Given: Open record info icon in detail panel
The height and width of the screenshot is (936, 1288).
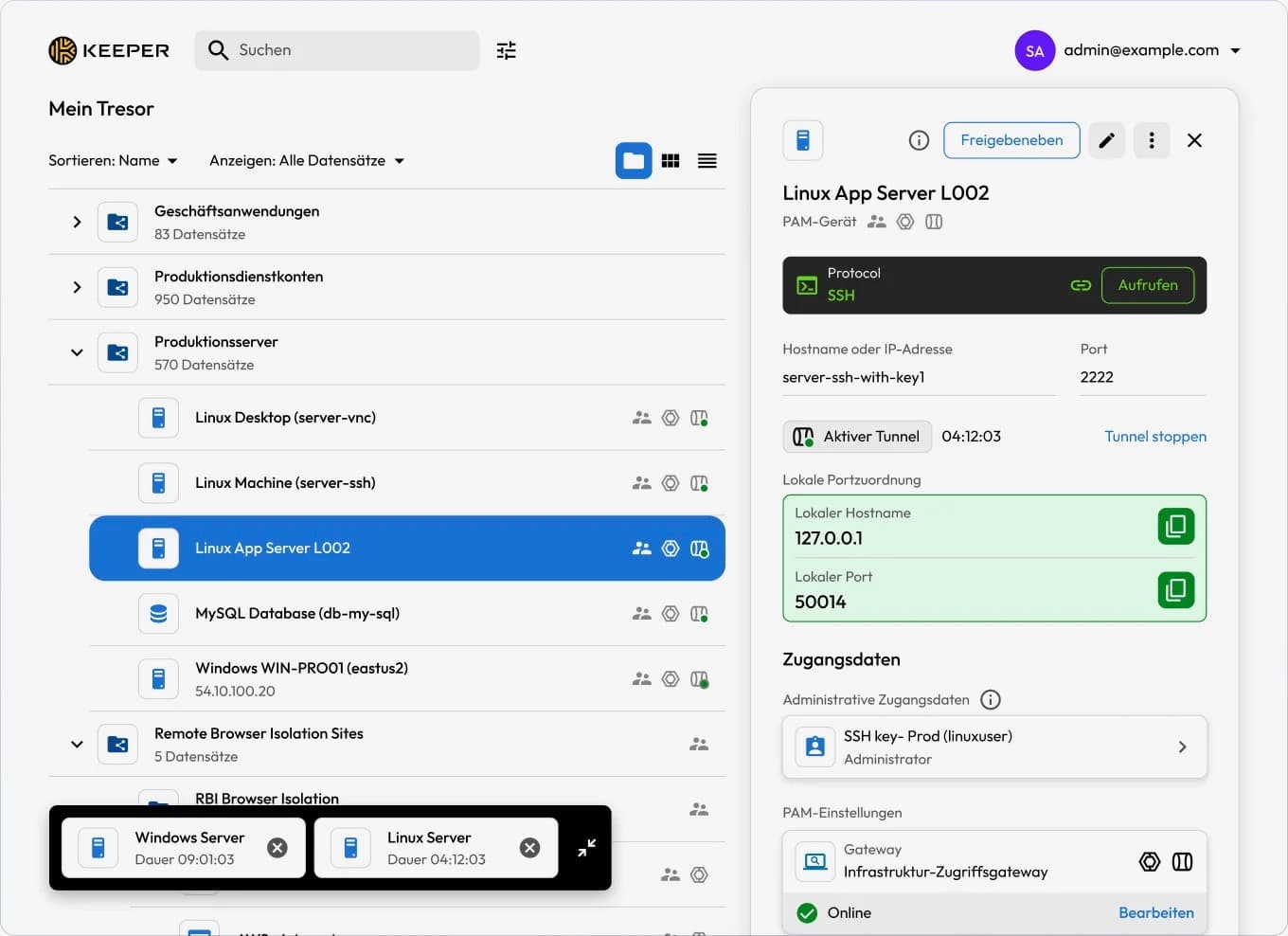Looking at the screenshot, I should click(919, 140).
